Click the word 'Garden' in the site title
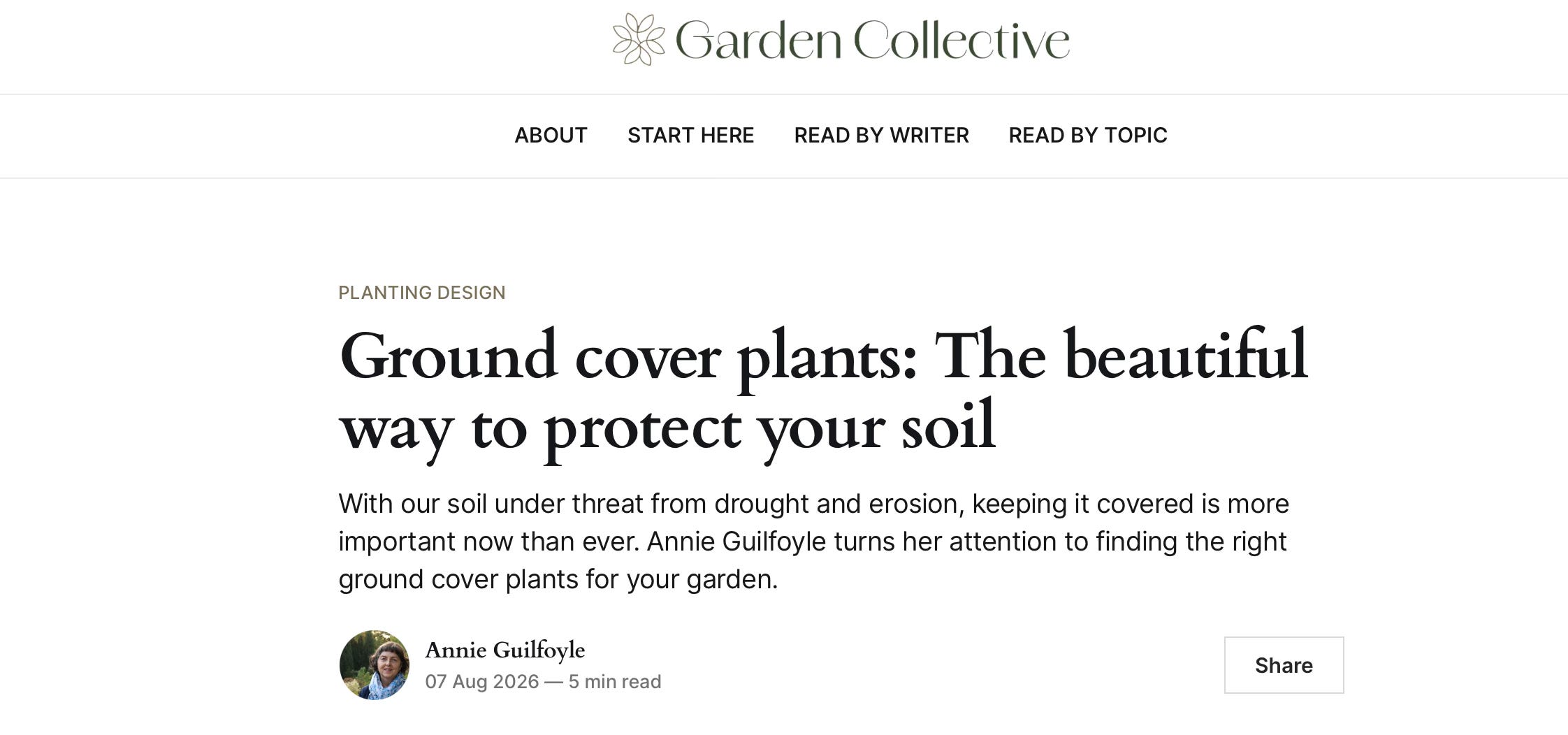This screenshot has height=735, width=1568. [758, 40]
